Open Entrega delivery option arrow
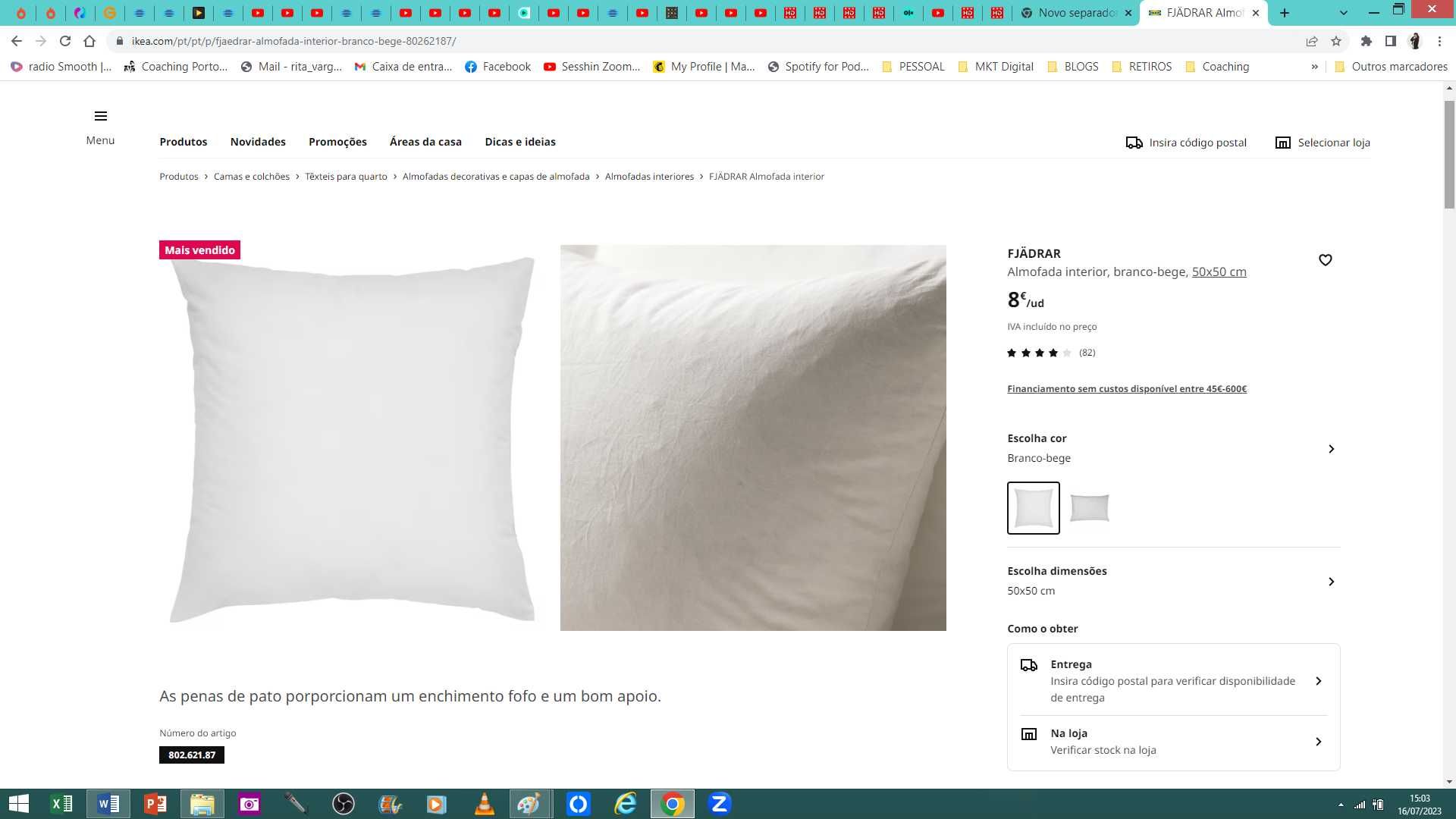The image size is (1456, 819). (1318, 681)
